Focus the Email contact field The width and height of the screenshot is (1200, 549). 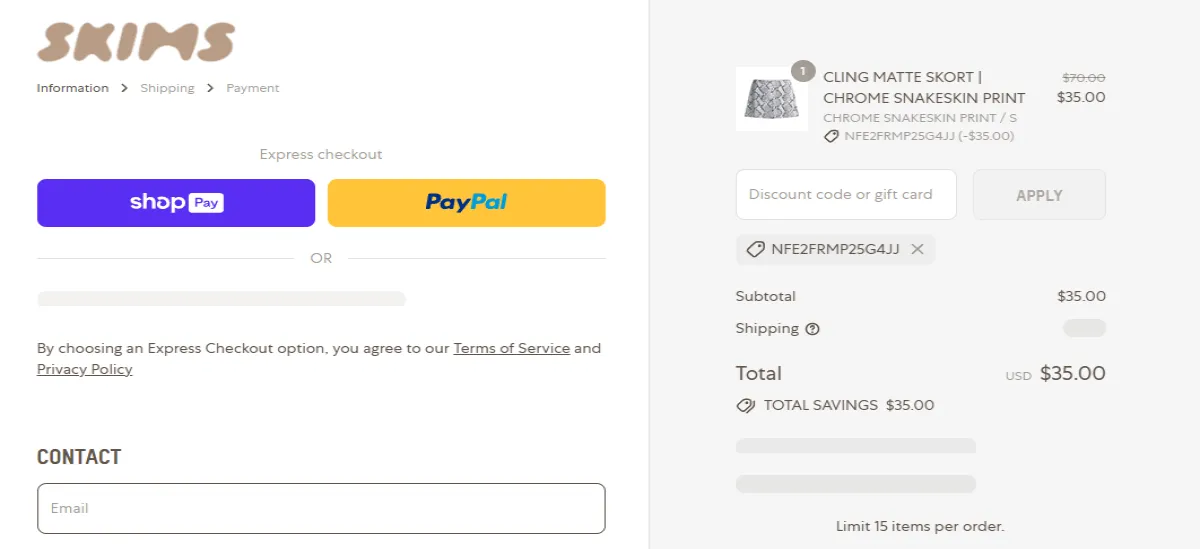tap(321, 508)
